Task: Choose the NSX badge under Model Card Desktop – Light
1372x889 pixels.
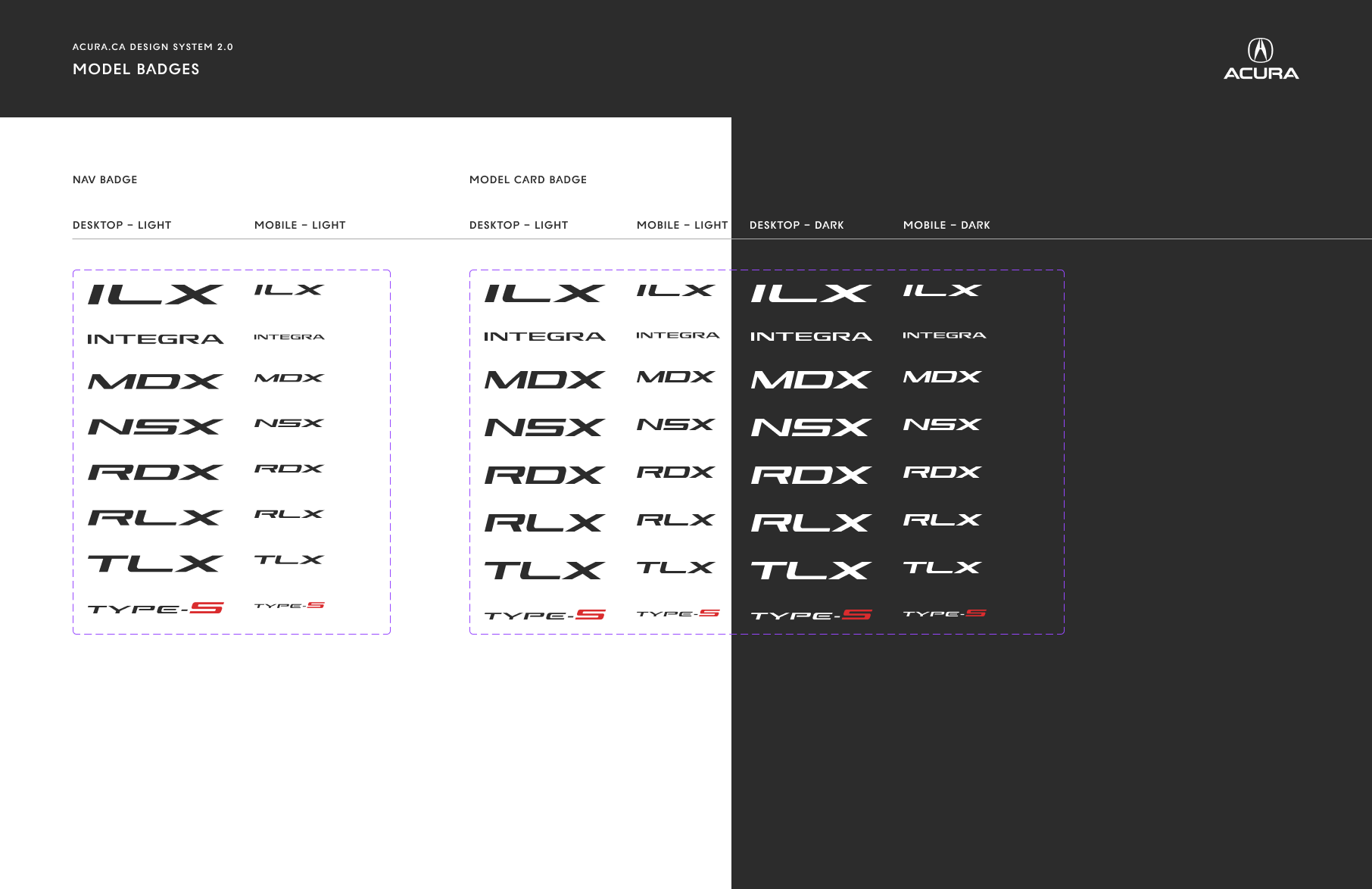Action: click(544, 427)
